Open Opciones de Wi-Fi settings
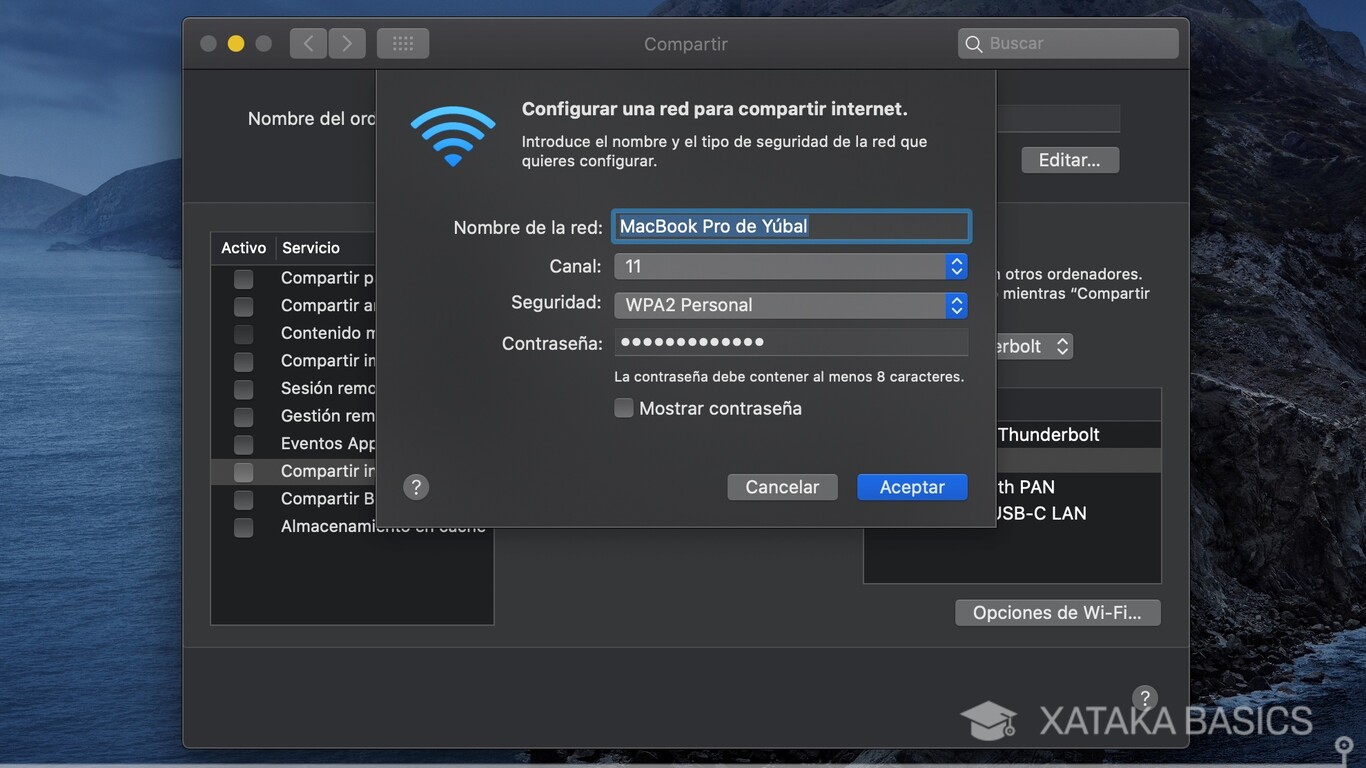 point(1057,612)
